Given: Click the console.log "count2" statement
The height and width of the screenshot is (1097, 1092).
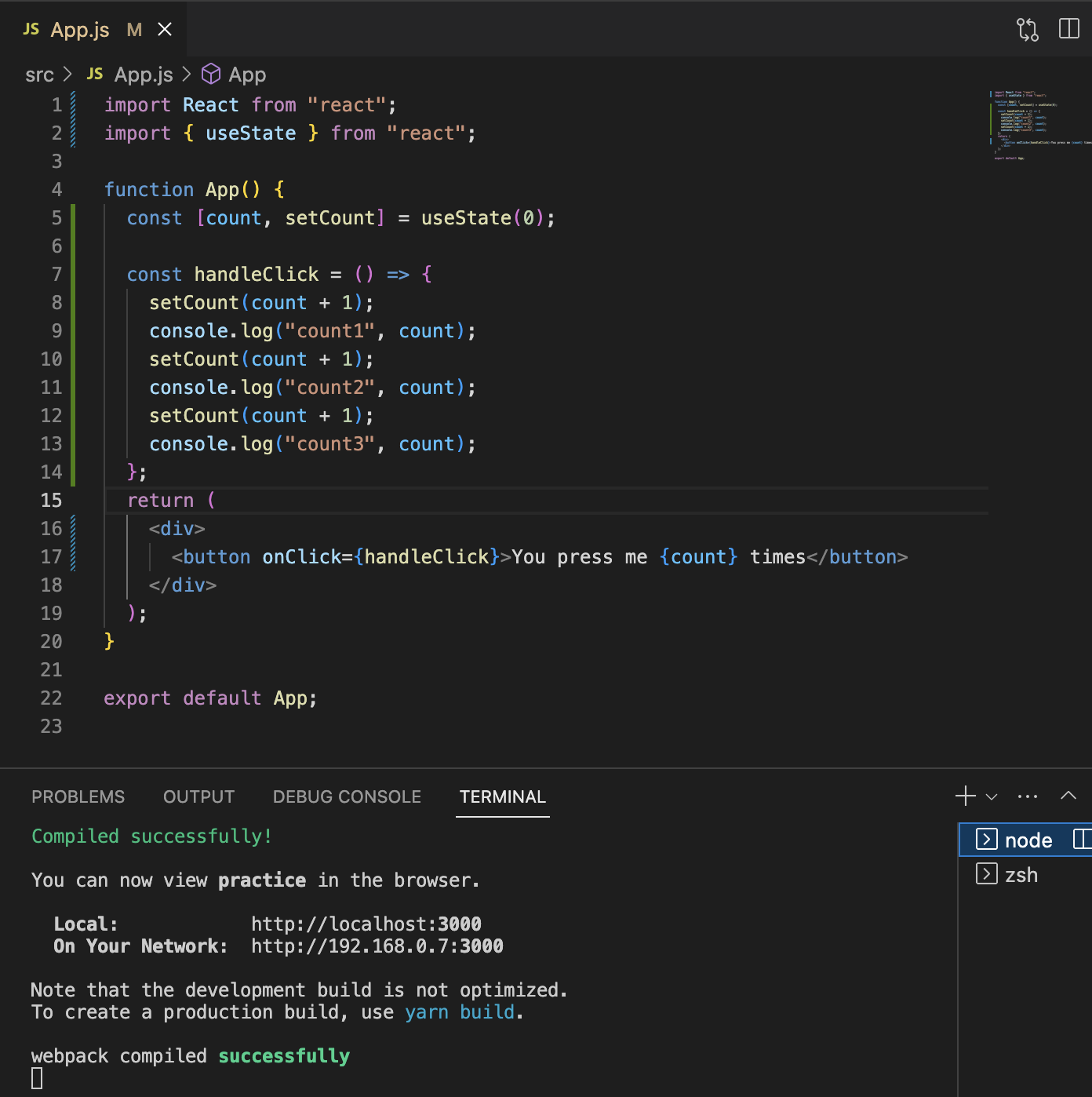Looking at the screenshot, I should coord(312,387).
